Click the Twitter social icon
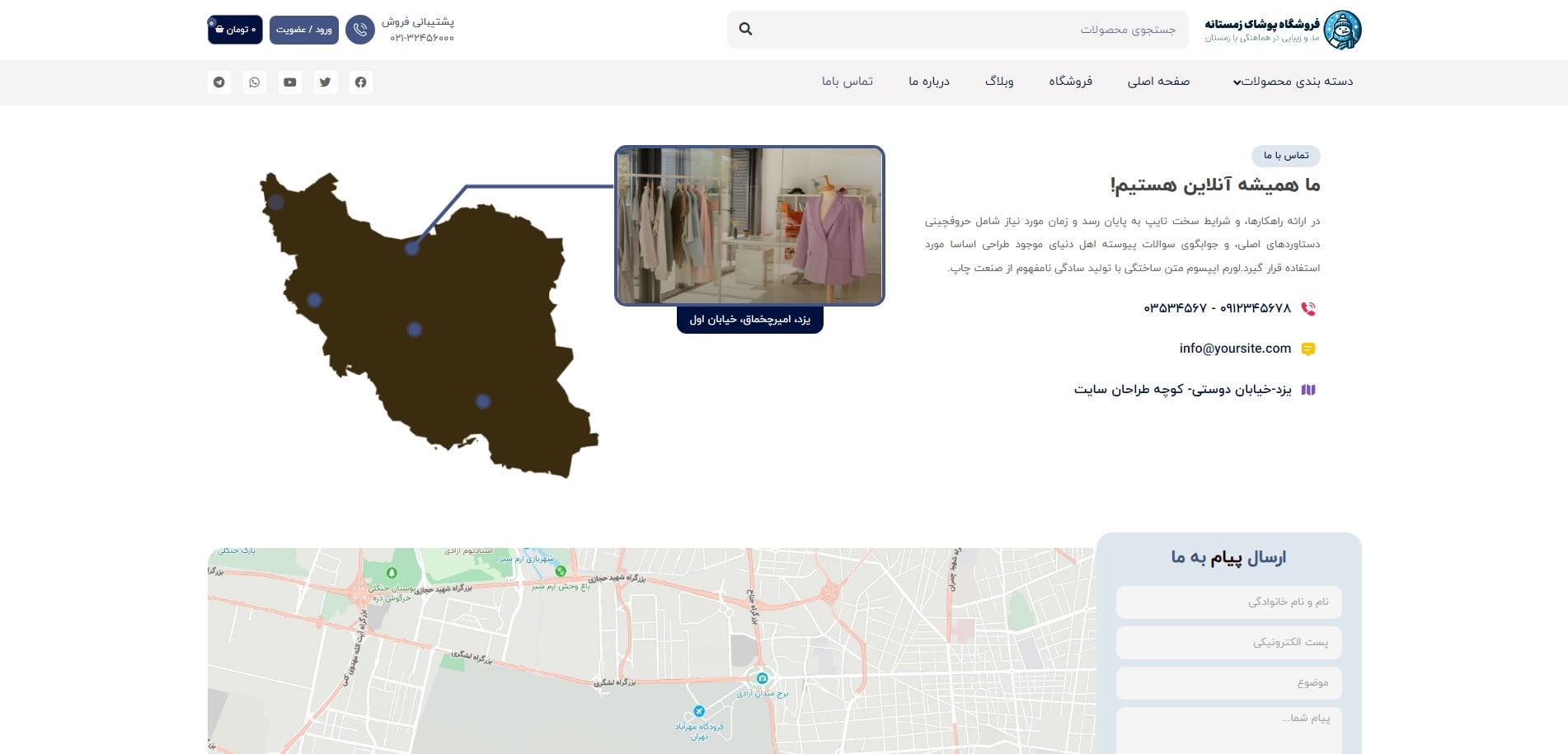This screenshot has width=1568, height=754. click(325, 82)
